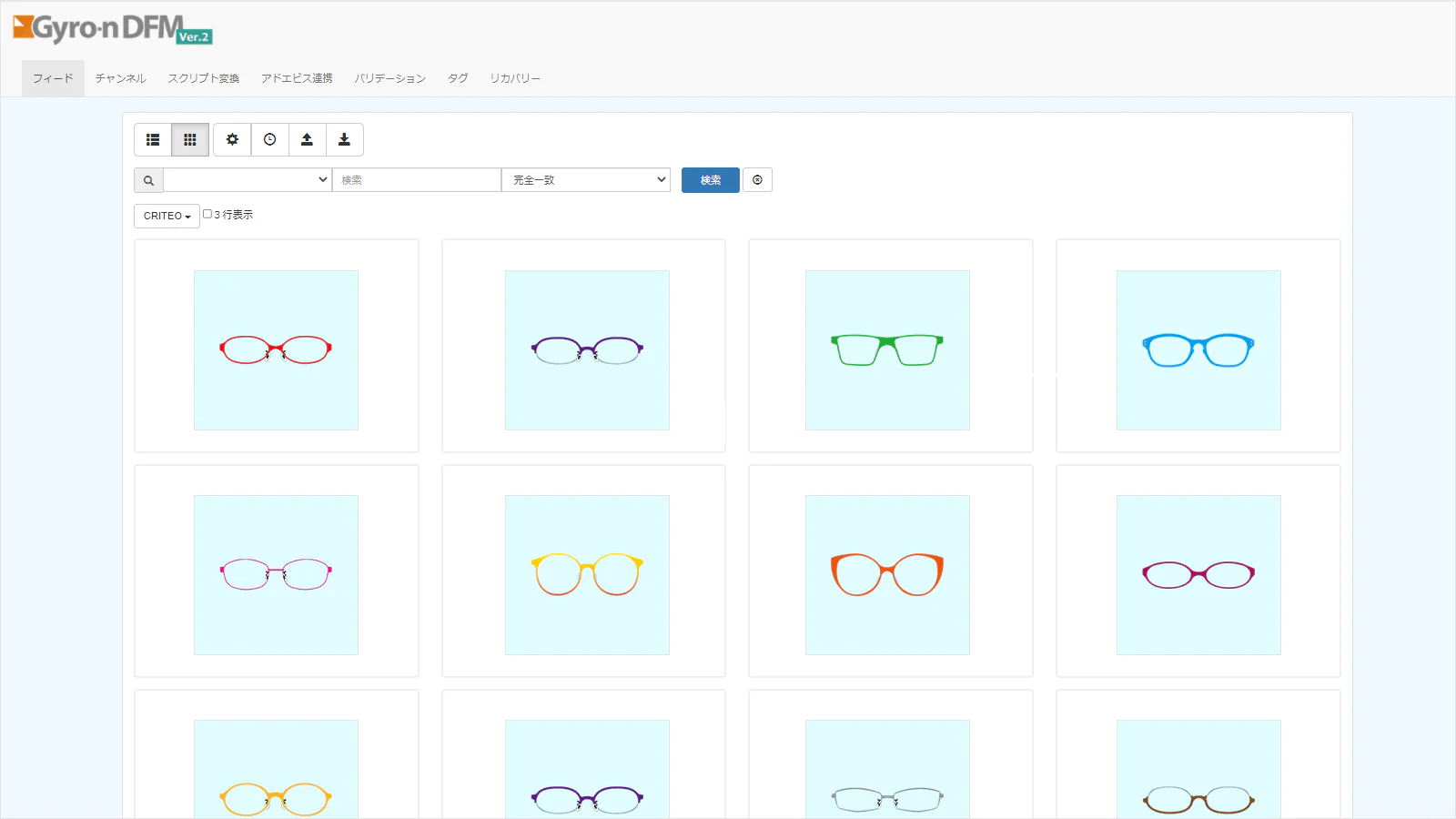Select the green glasses product thumbnail
The height and width of the screenshot is (819, 1456).
[x=887, y=350]
